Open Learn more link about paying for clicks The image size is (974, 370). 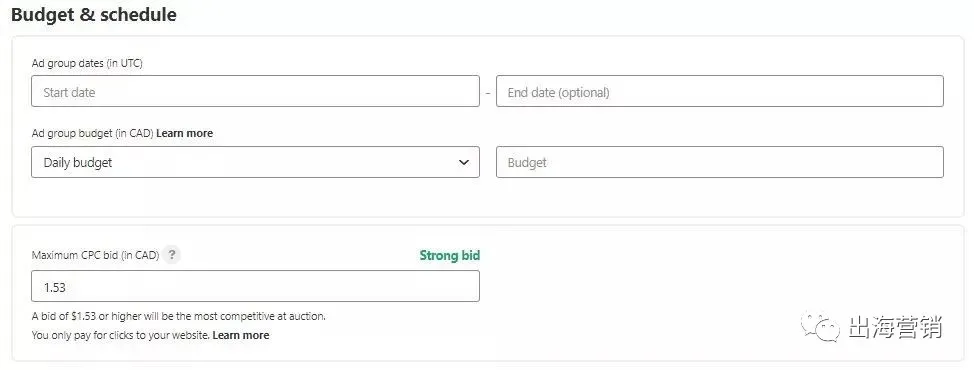point(241,335)
